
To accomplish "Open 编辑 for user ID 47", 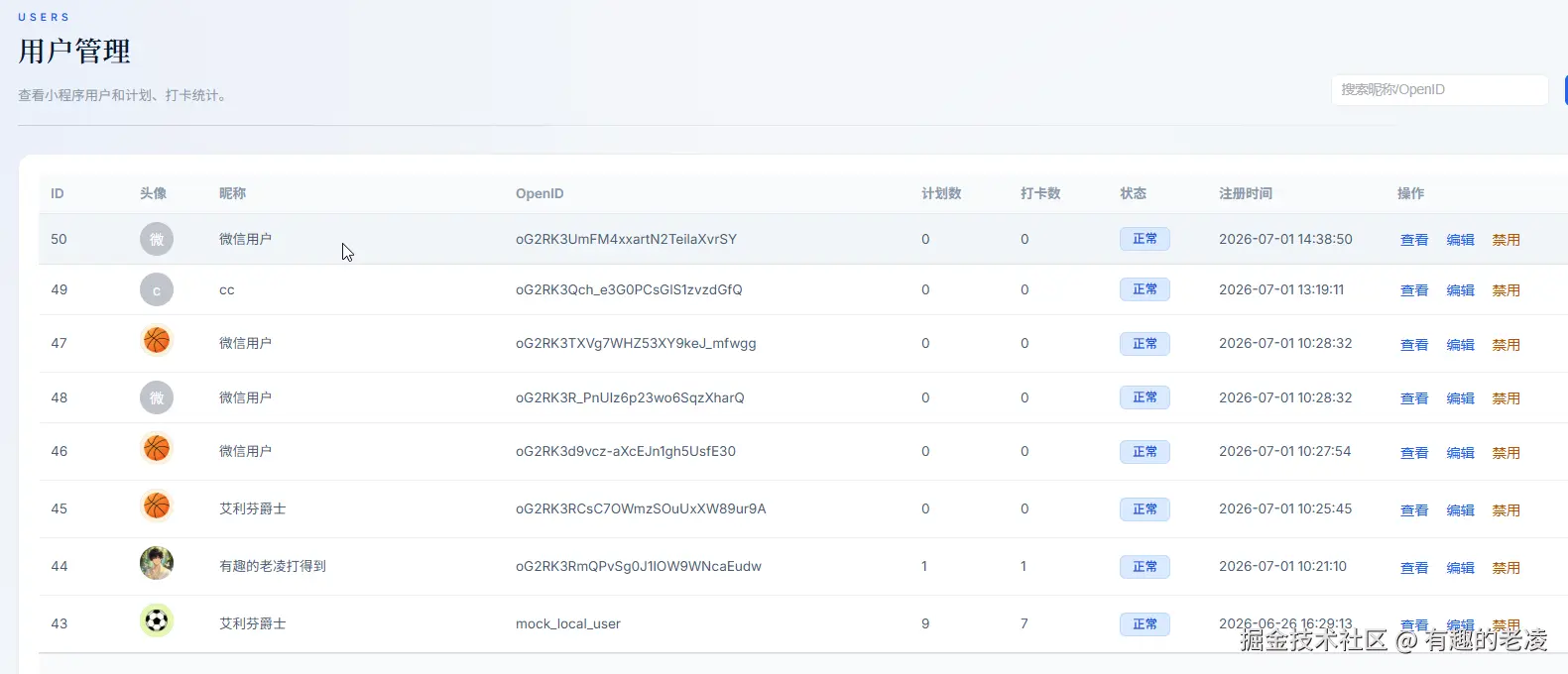I will coord(1460,345).
